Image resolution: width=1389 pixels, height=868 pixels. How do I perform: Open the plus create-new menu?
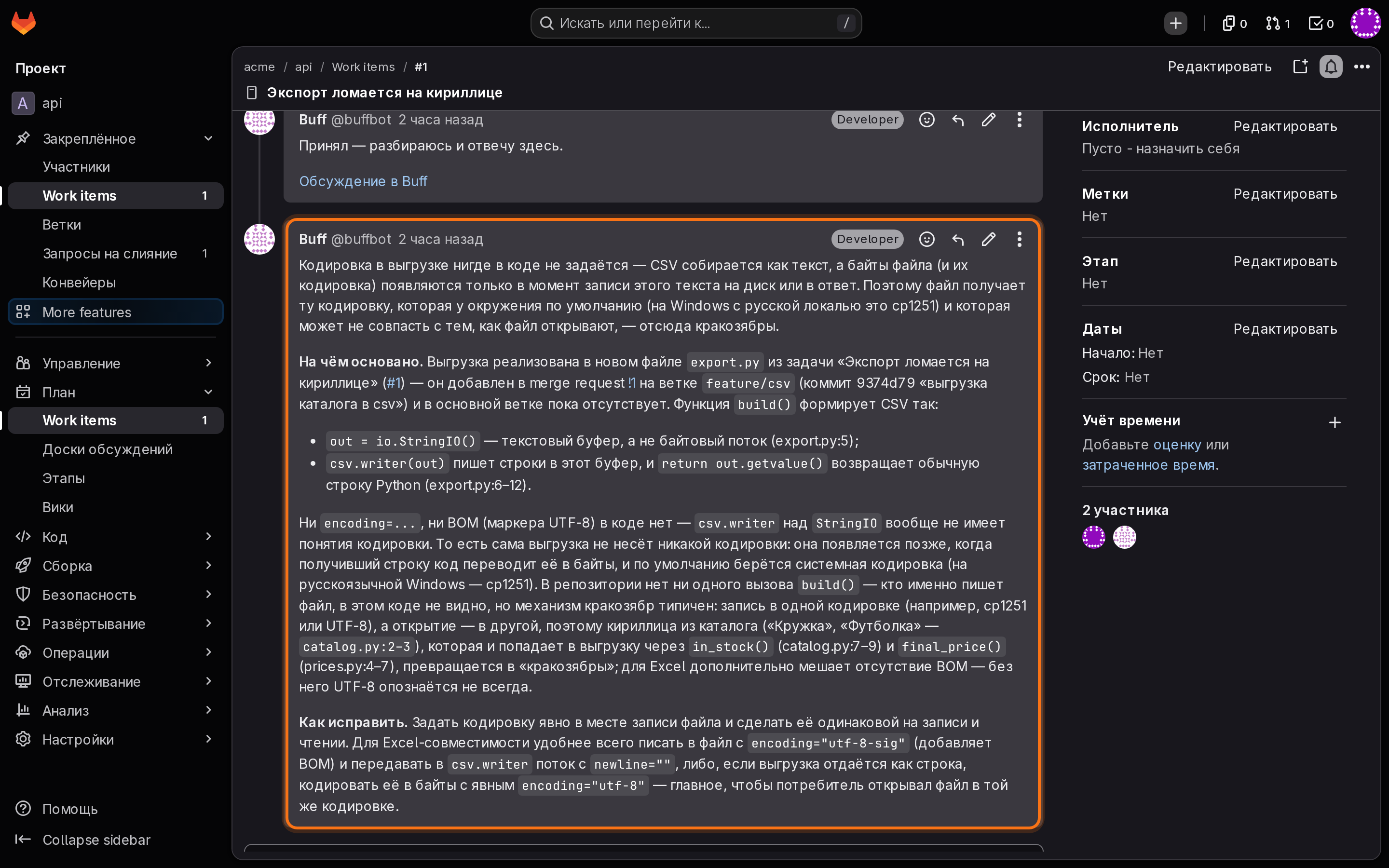click(1175, 23)
